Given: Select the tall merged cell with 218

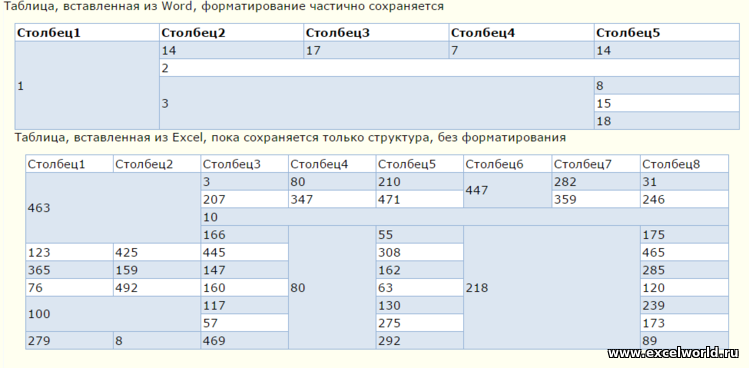Looking at the screenshot, I should (552, 287).
